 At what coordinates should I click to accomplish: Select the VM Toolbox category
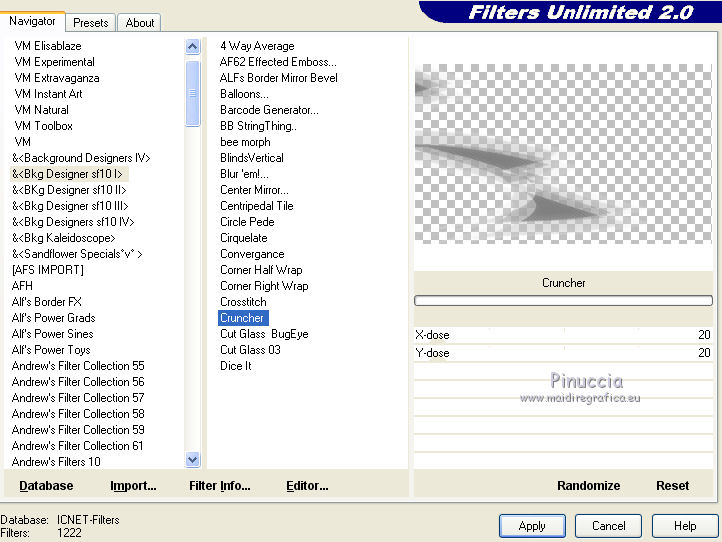43,126
